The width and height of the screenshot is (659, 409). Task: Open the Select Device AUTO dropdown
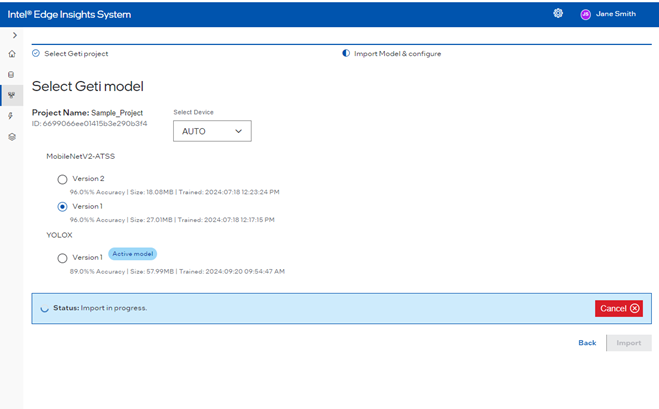click(x=212, y=131)
